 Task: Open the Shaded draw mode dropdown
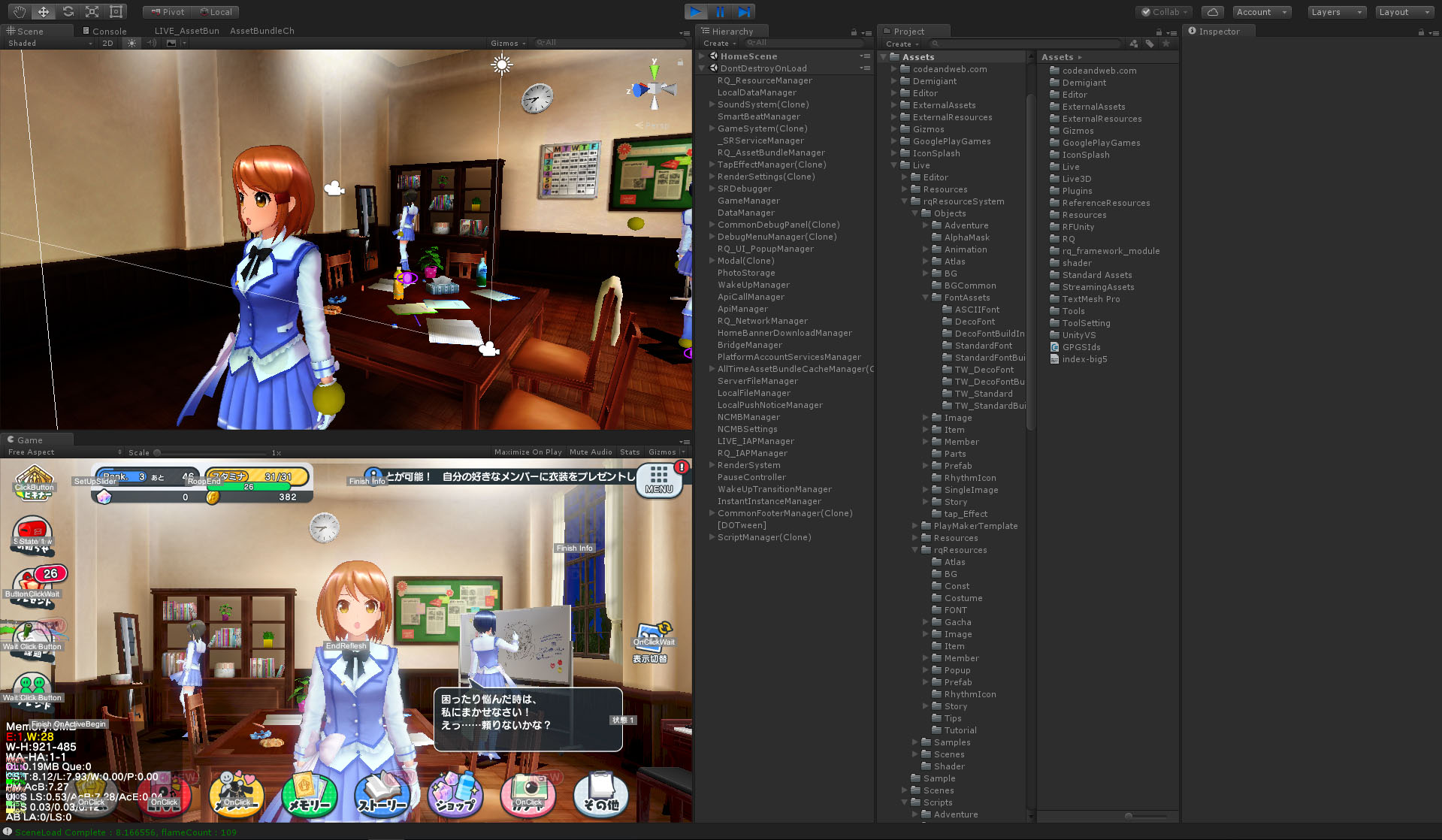coord(50,44)
